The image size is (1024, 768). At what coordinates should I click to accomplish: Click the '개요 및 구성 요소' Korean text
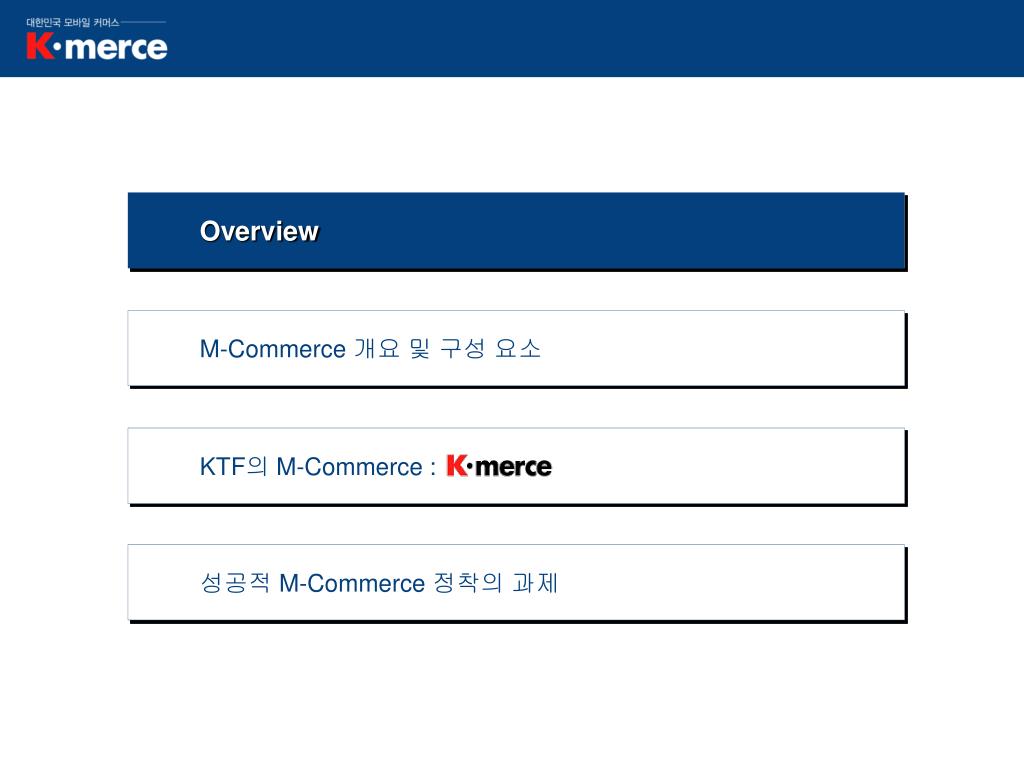(447, 348)
